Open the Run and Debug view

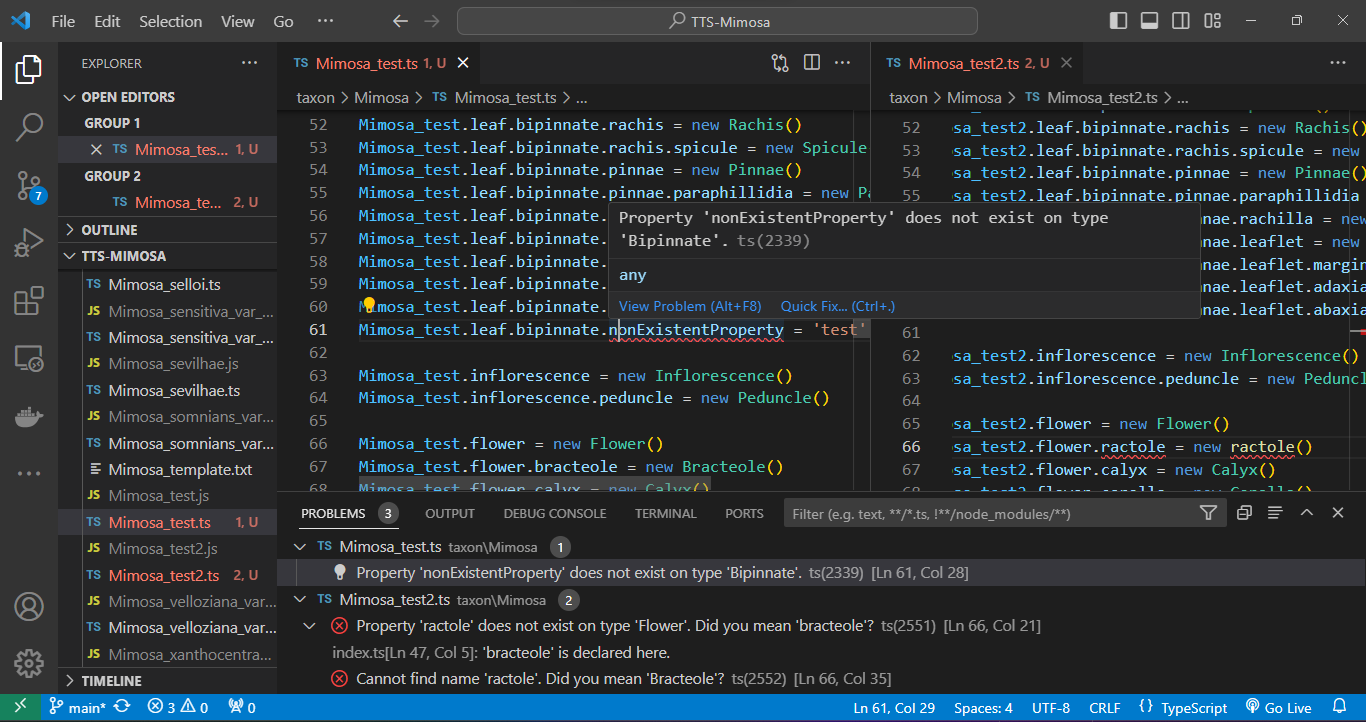tap(29, 243)
